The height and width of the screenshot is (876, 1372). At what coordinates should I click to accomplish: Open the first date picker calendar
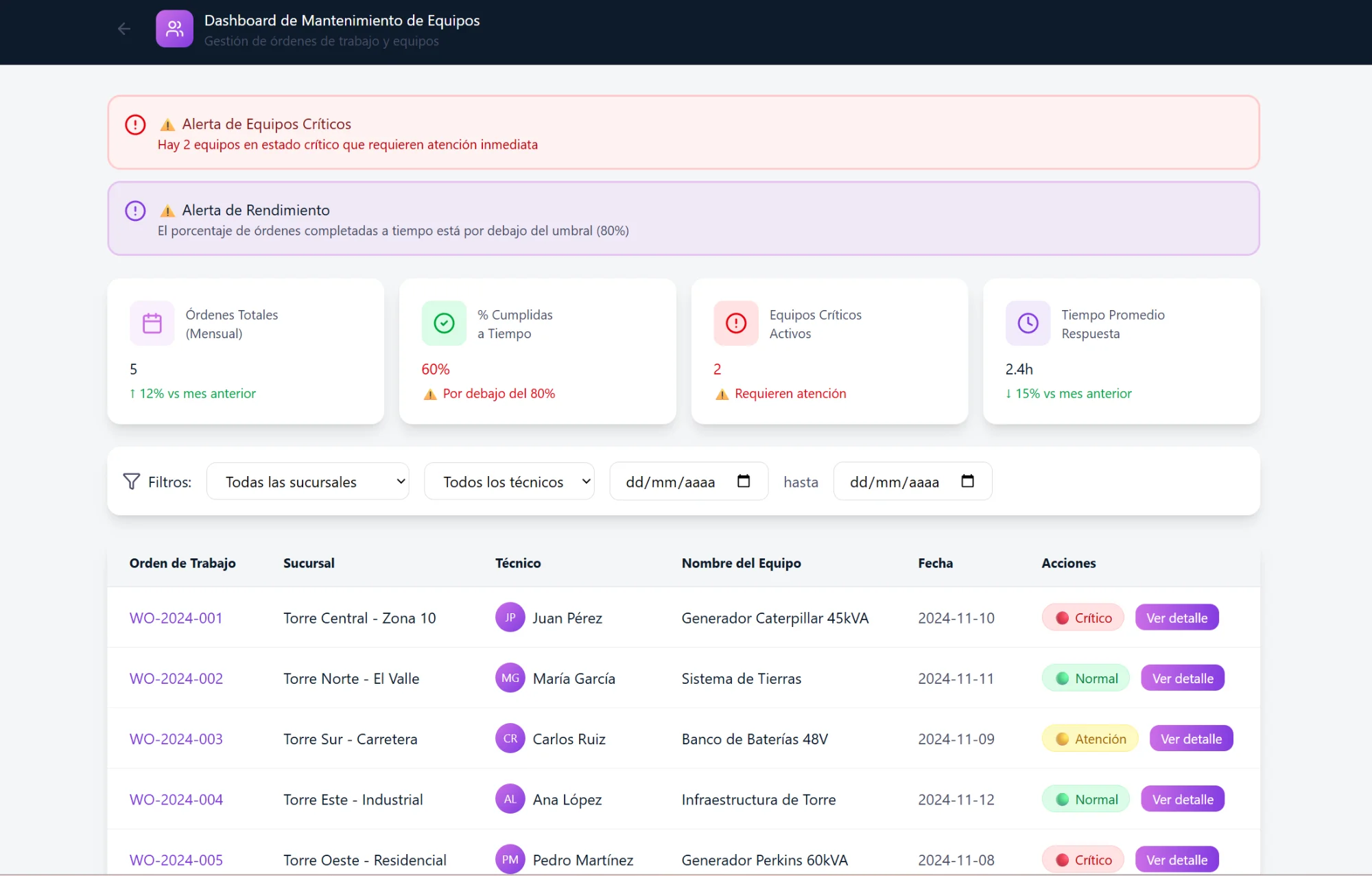[744, 481]
